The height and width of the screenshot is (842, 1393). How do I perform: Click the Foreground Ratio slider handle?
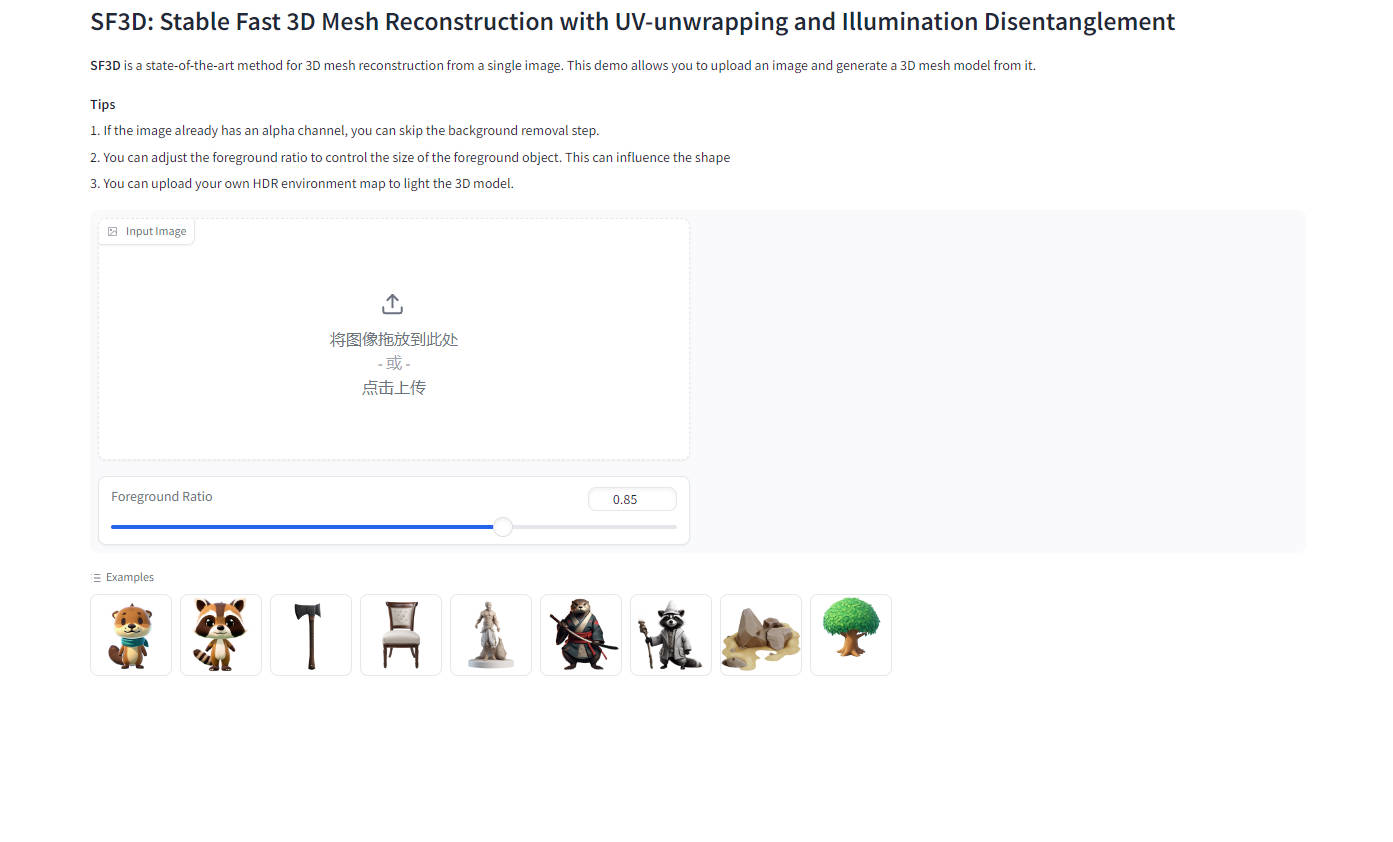pos(503,527)
